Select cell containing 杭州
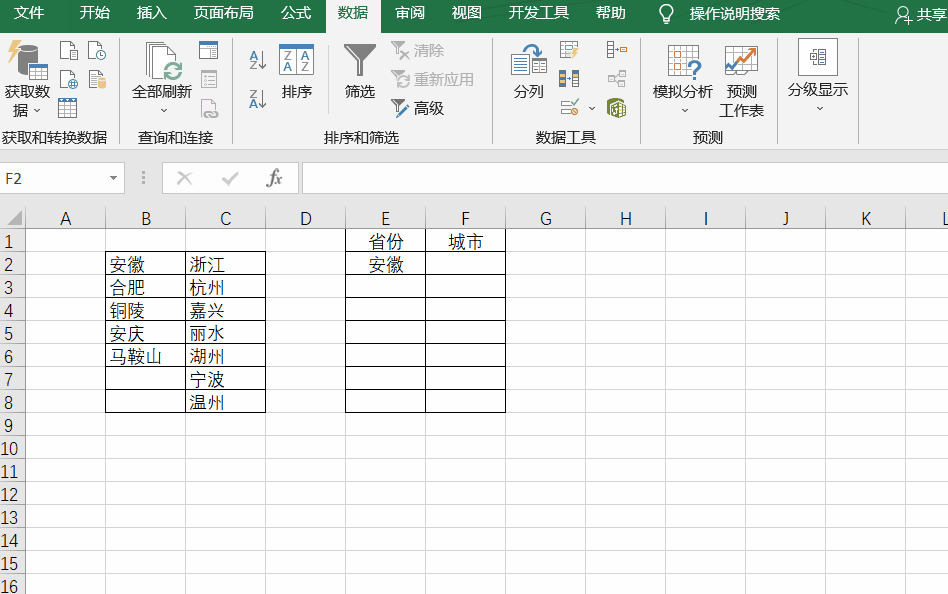This screenshot has height=594, width=948. pos(226,287)
